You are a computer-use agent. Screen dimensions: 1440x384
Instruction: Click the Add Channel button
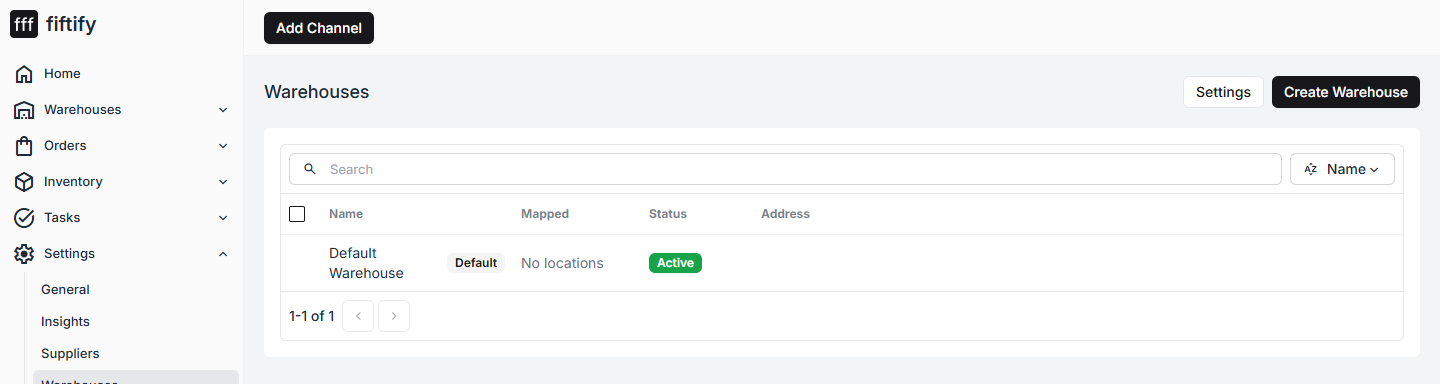[319, 28]
